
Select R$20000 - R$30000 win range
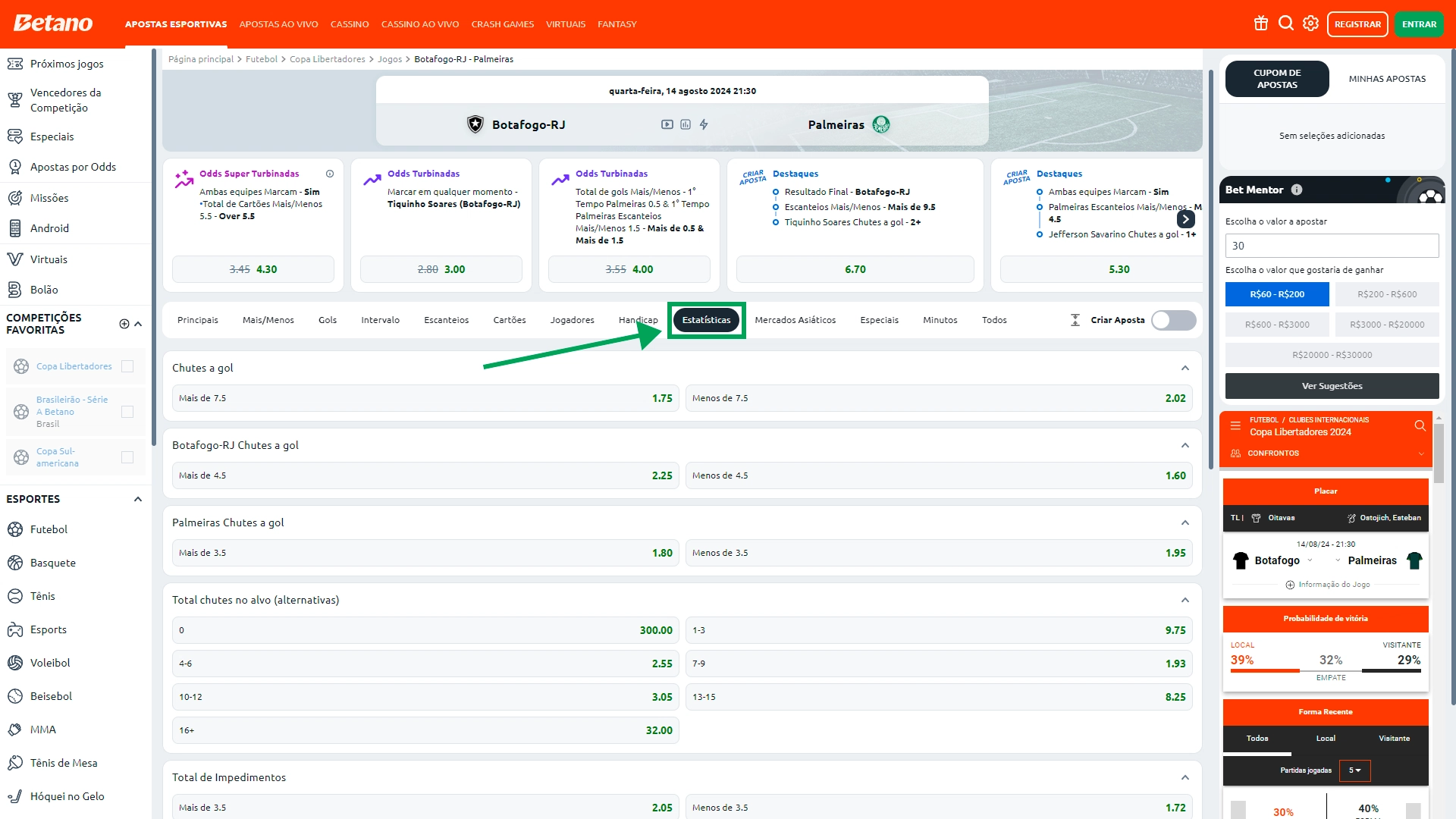point(1332,355)
